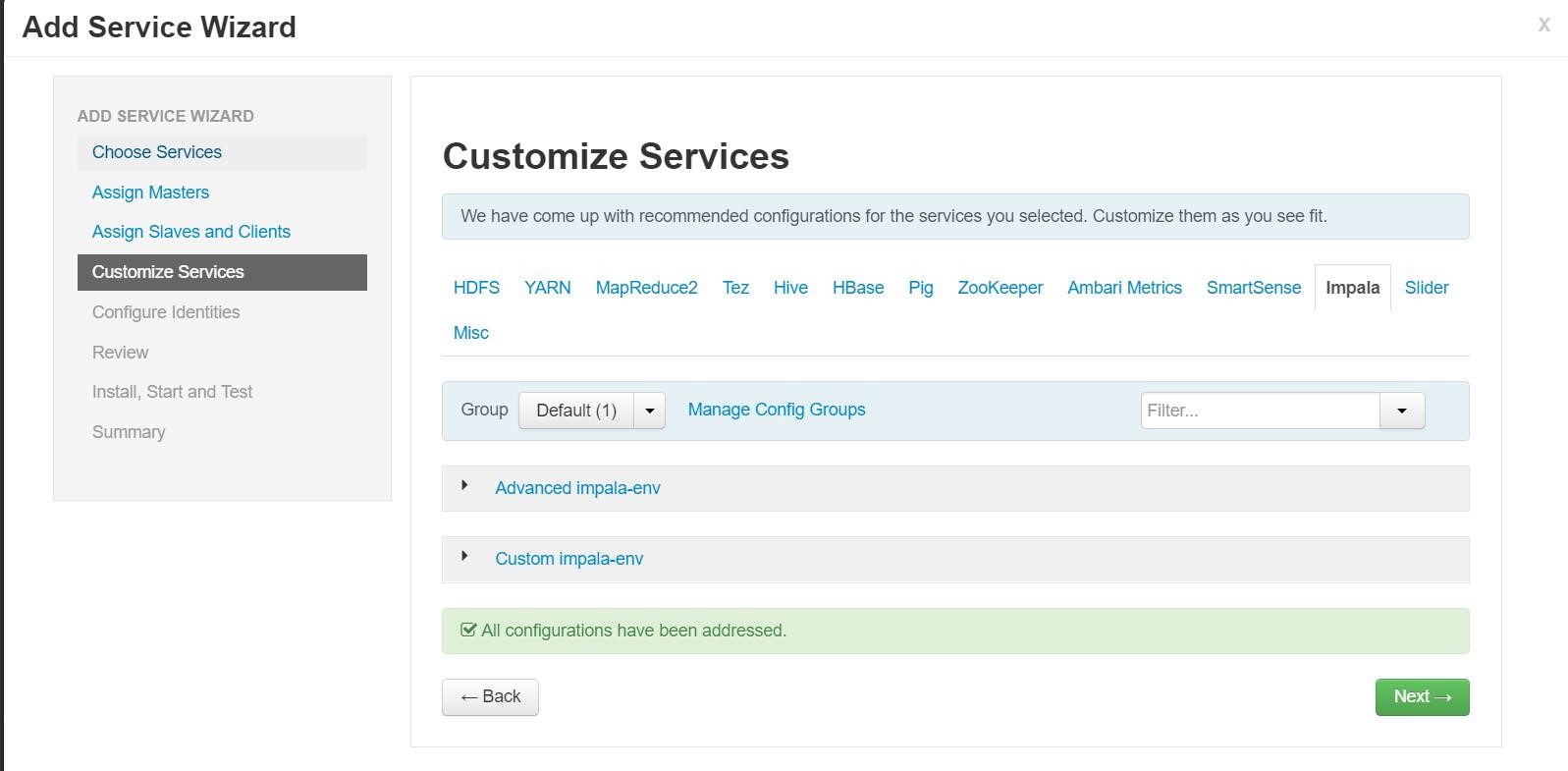
Task: Go to Choose Services step
Action: click(x=222, y=152)
